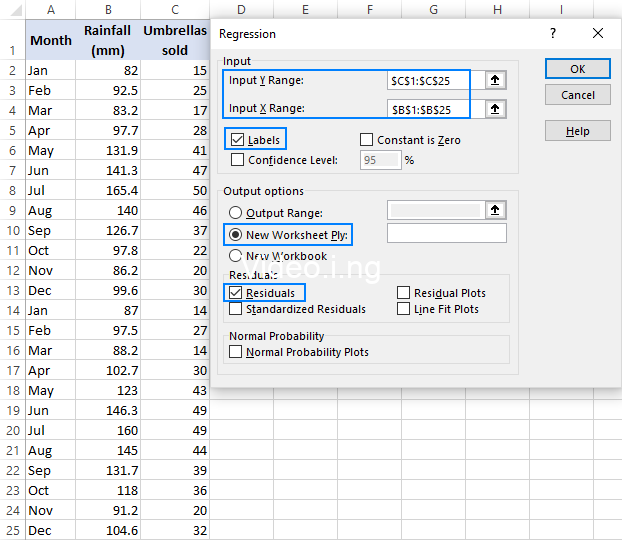This screenshot has height=540, width=622.
Task: Click the rainfall cell 92.5
Action: point(108,90)
